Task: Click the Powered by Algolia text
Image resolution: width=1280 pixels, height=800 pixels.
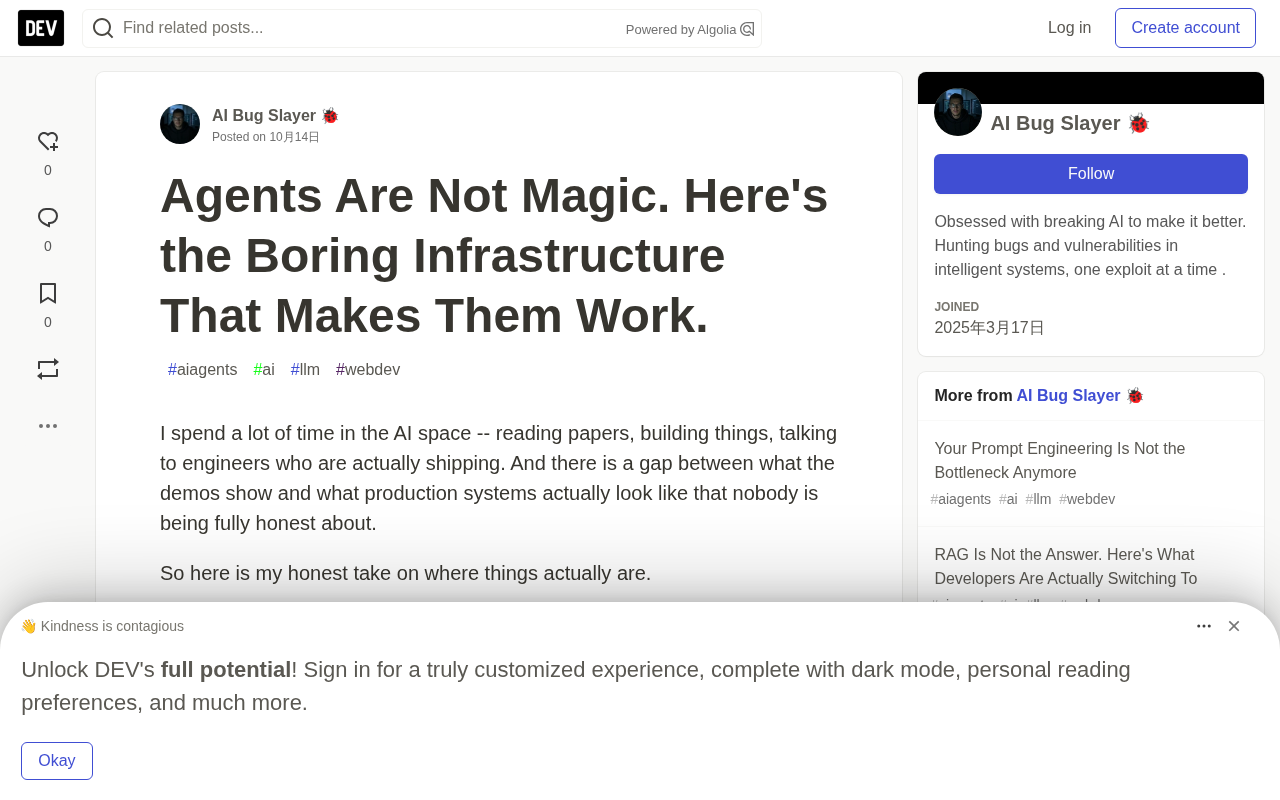Action: pyautogui.click(x=681, y=30)
